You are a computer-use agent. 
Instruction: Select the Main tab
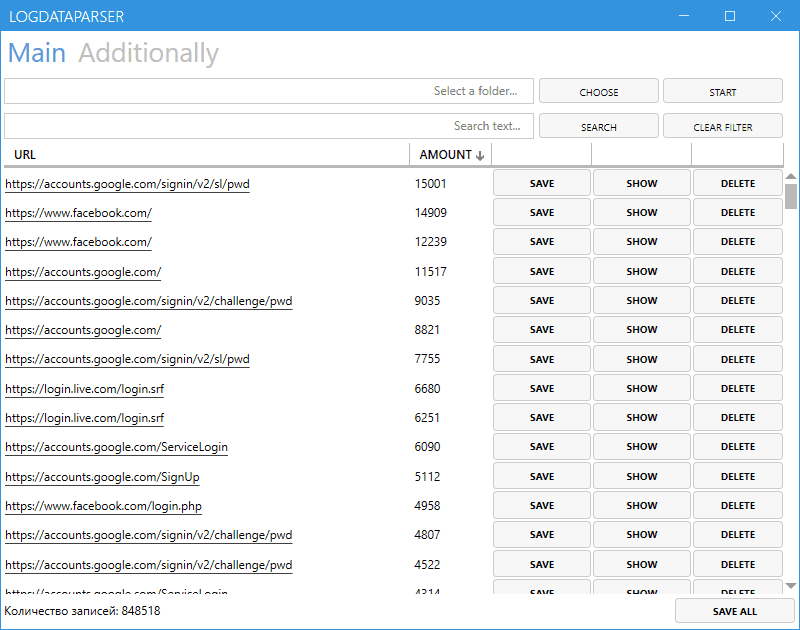[36, 53]
